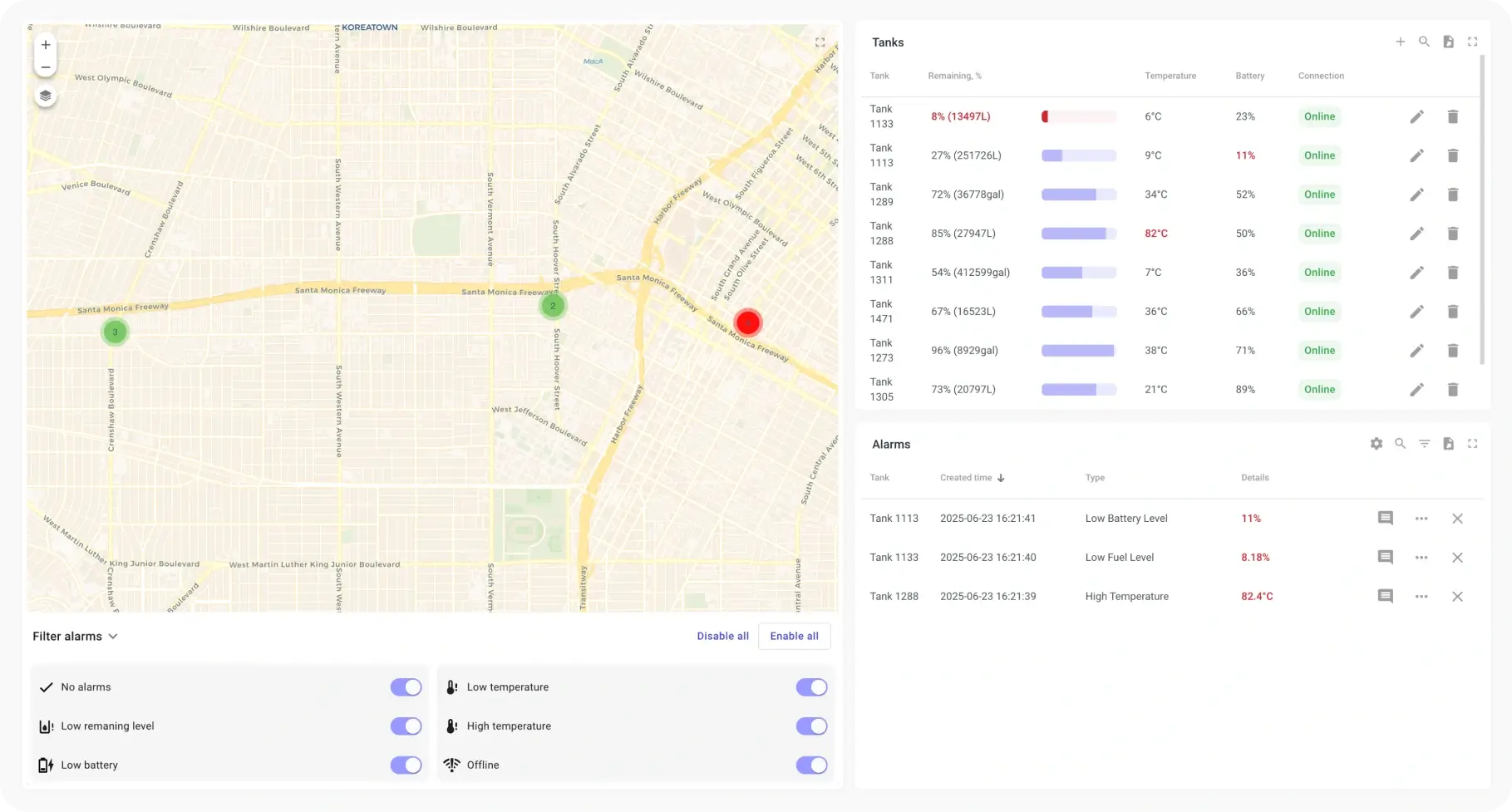Collapse the Filter alarms section

coord(113,636)
